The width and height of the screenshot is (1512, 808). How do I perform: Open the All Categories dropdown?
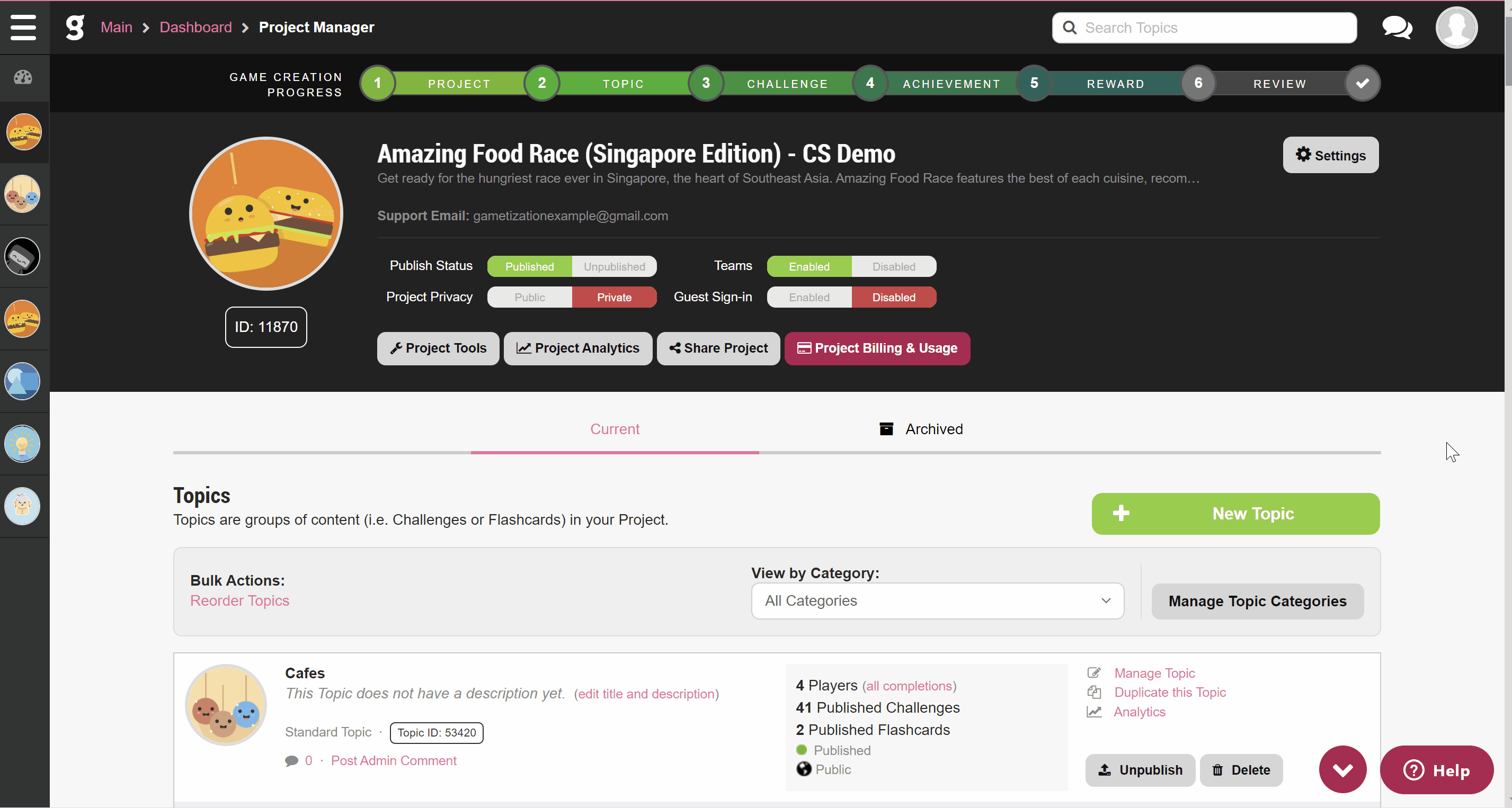(937, 600)
